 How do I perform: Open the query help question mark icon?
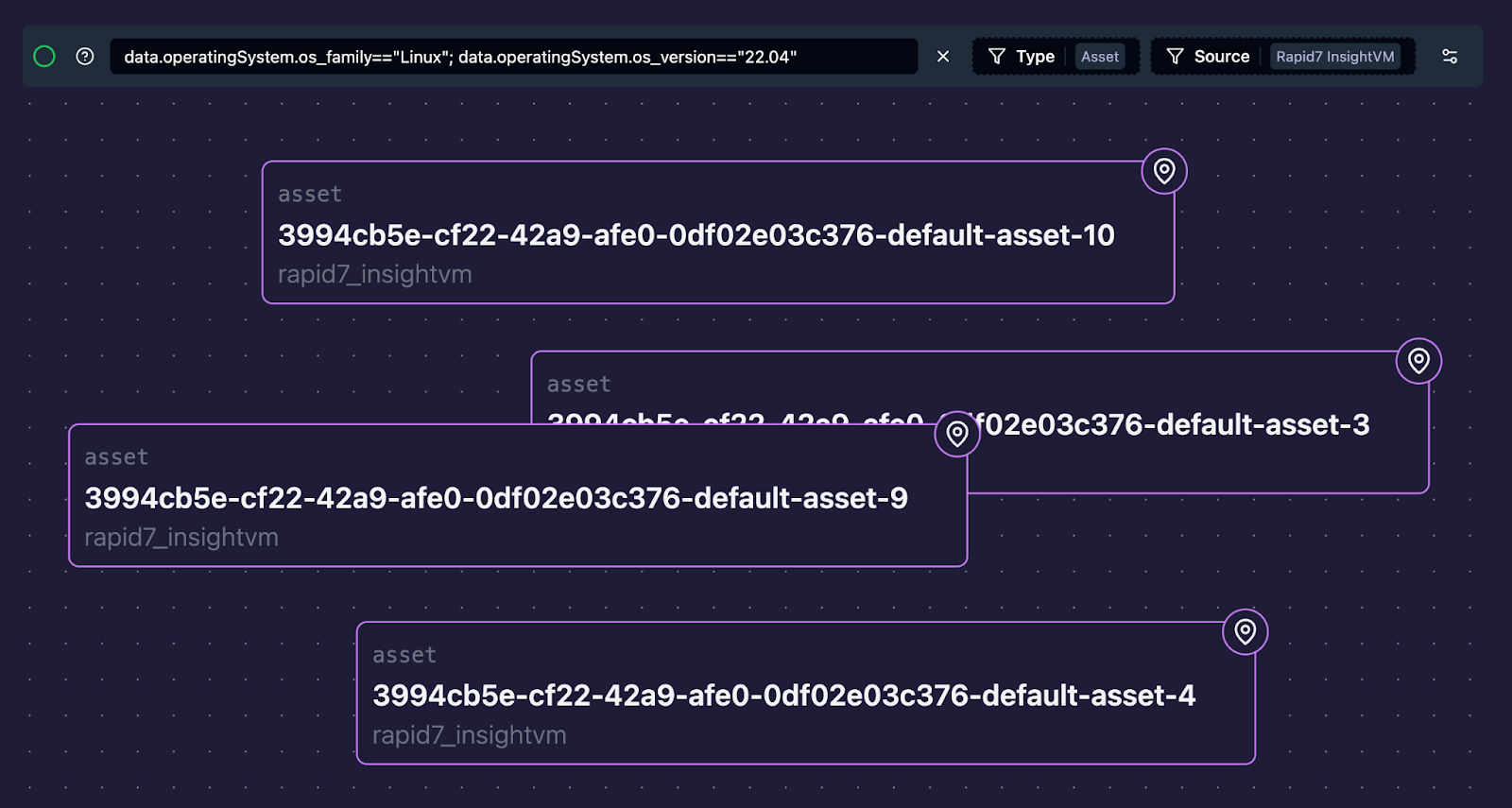click(x=85, y=57)
